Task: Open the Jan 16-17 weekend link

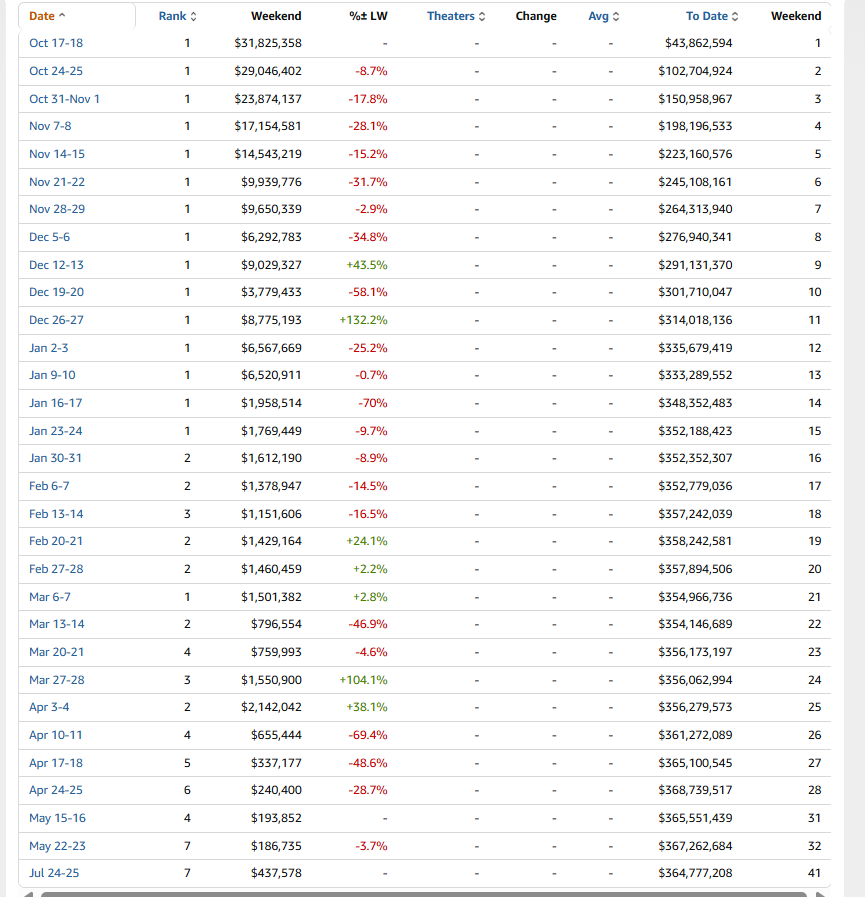Action: (55, 403)
